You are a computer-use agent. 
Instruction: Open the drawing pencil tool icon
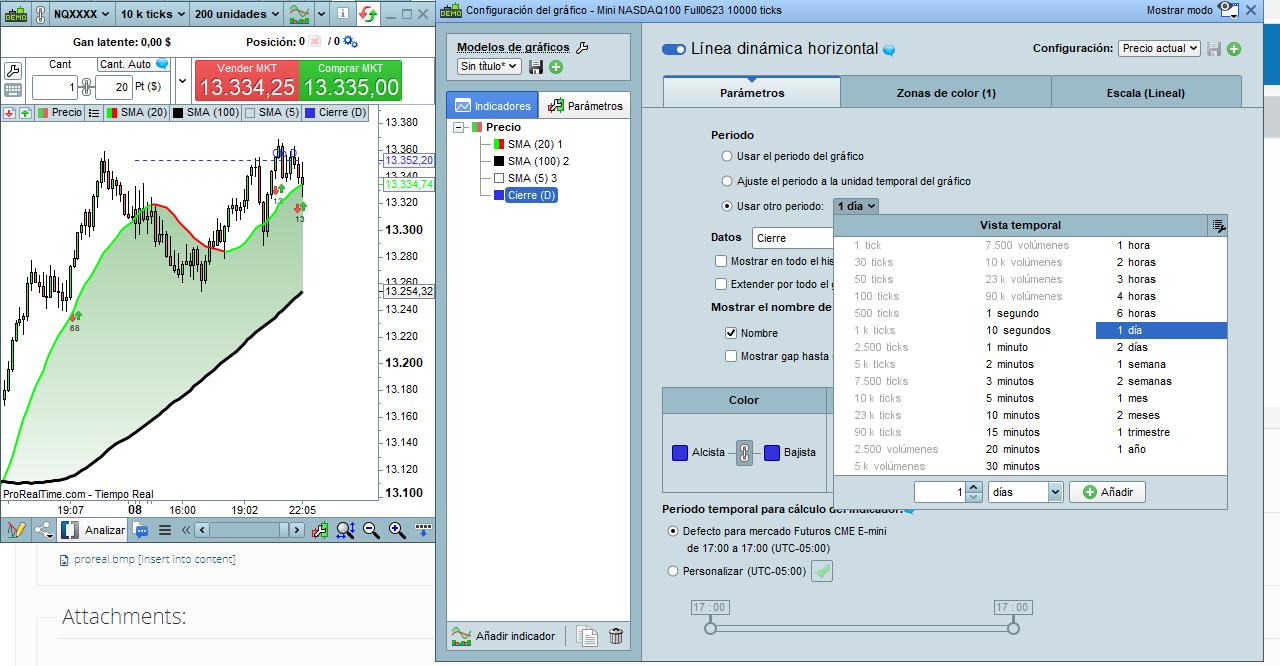[15, 530]
